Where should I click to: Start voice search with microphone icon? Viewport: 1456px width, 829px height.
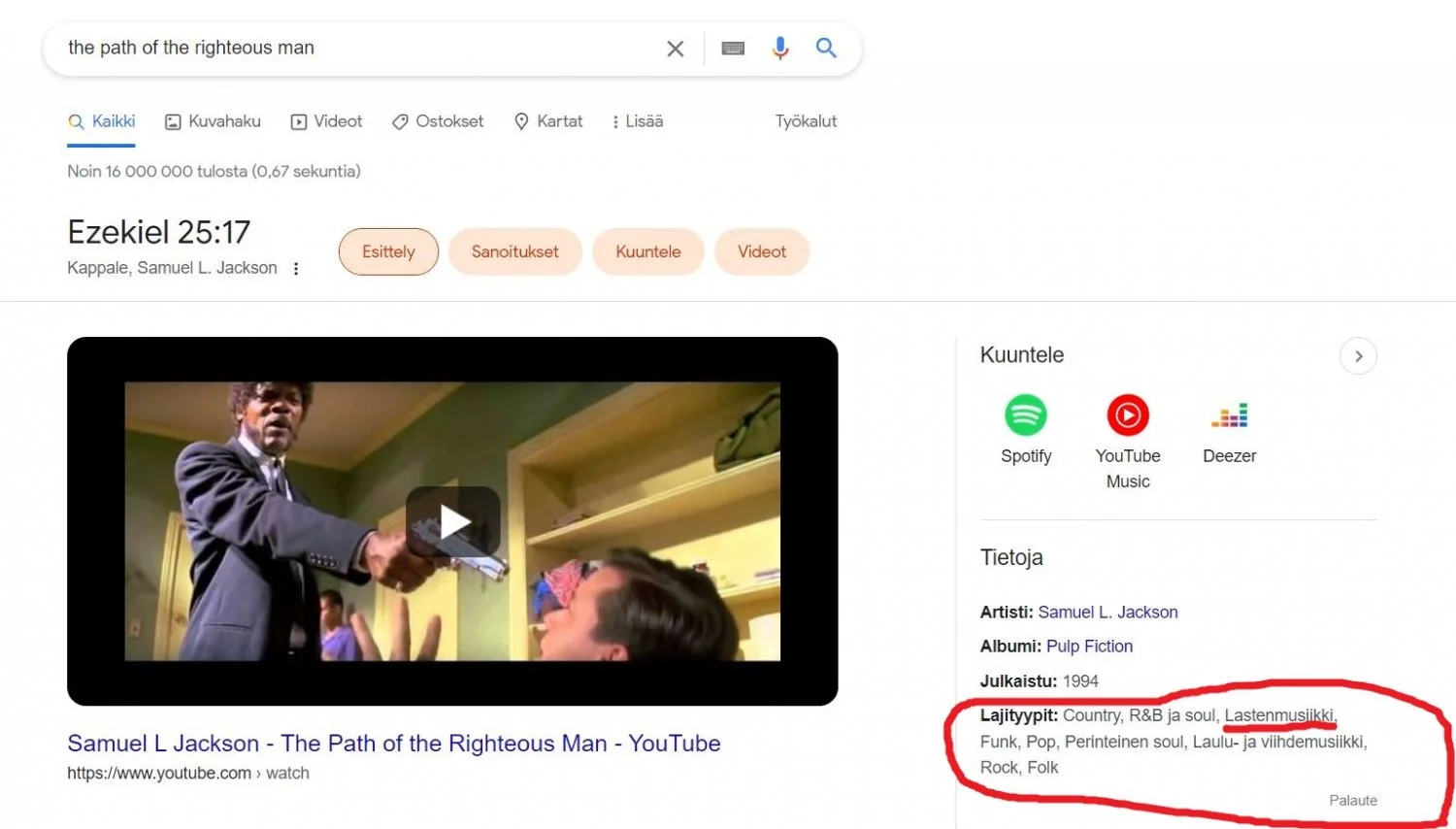pos(780,49)
